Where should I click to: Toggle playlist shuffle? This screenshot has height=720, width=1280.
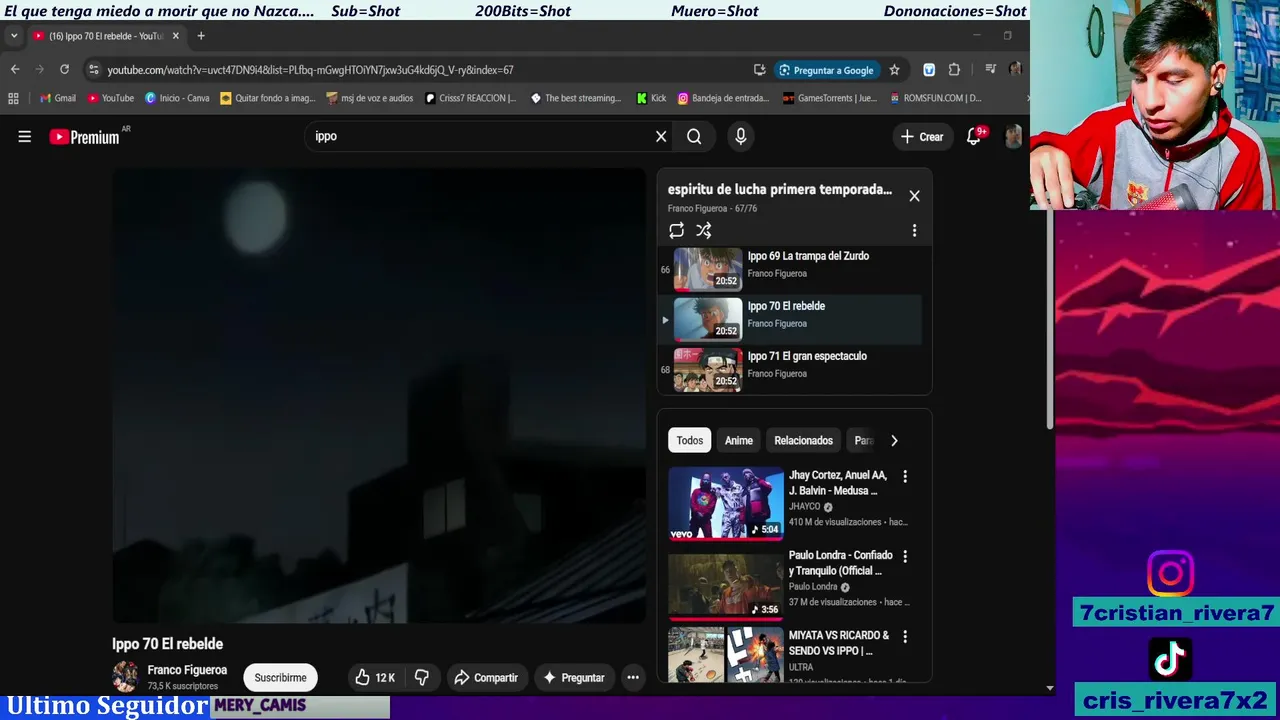click(x=704, y=231)
